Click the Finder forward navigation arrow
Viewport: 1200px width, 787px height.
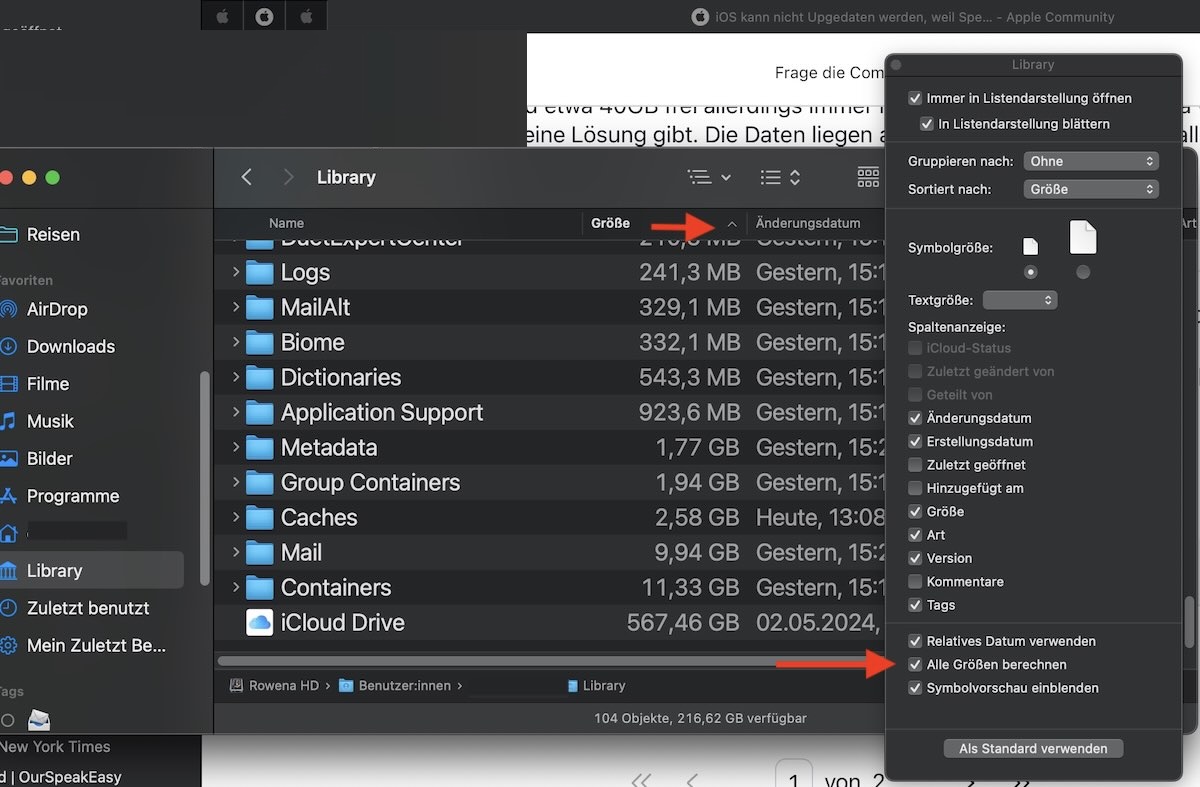(x=288, y=177)
